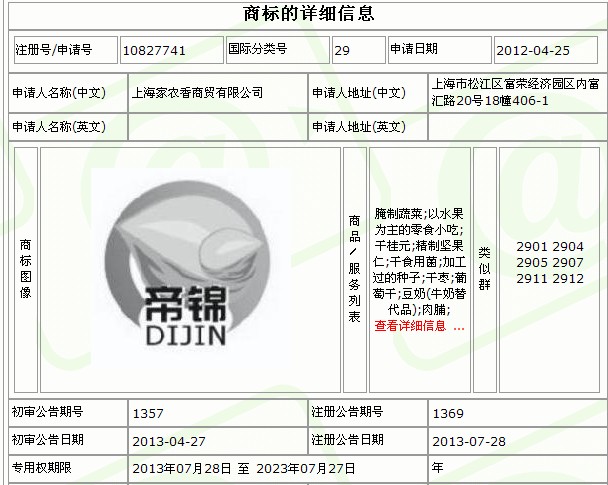
Task: Click the 帝锦 DIJIN trademark logo image
Action: coord(188,268)
